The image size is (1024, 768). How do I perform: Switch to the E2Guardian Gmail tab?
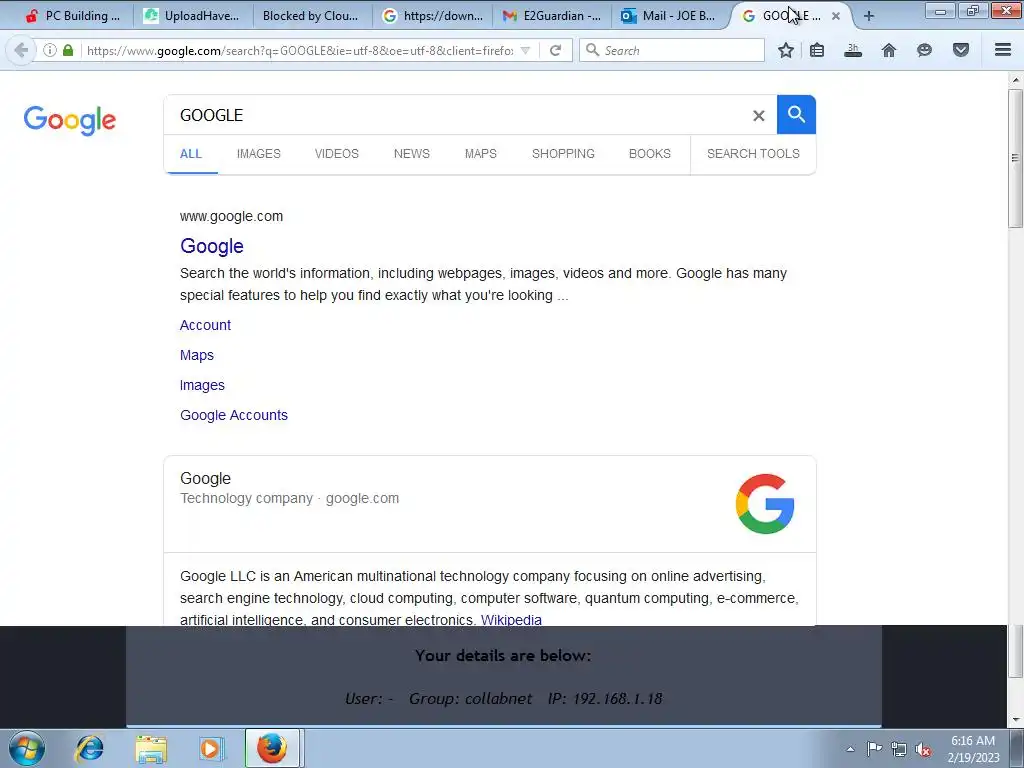pos(552,16)
